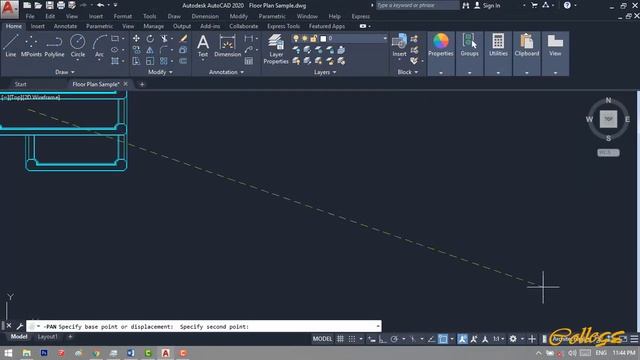
Task: Click the Scale tool icon
Action: tap(150, 61)
